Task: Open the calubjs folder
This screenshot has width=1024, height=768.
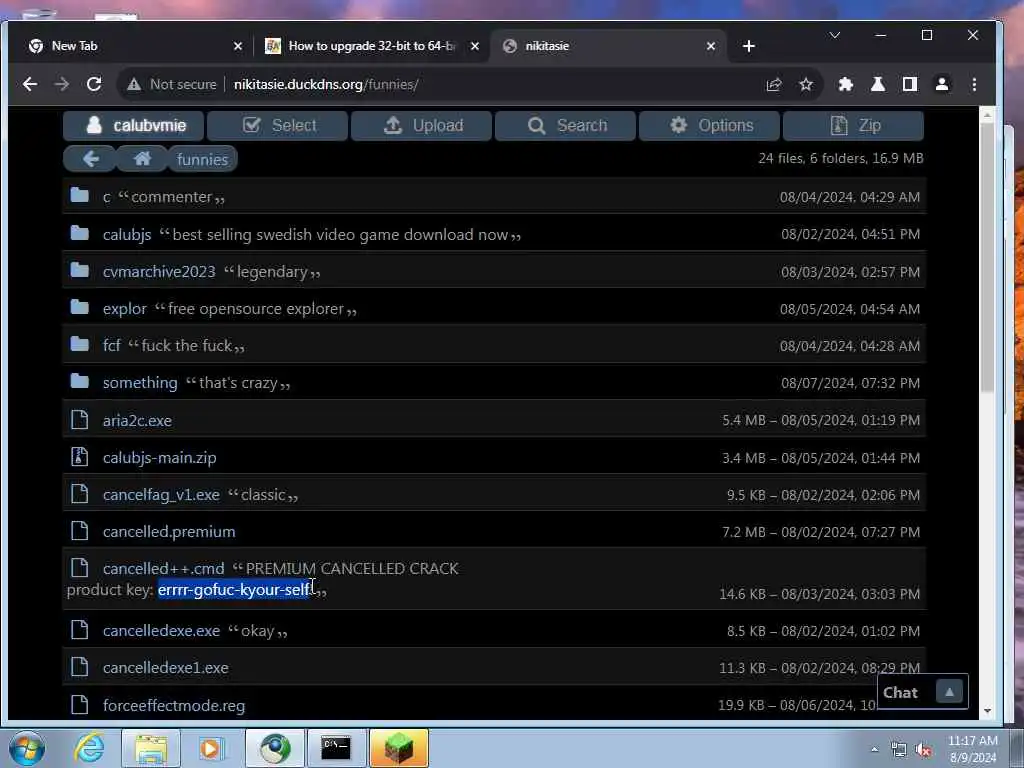Action: 127,234
